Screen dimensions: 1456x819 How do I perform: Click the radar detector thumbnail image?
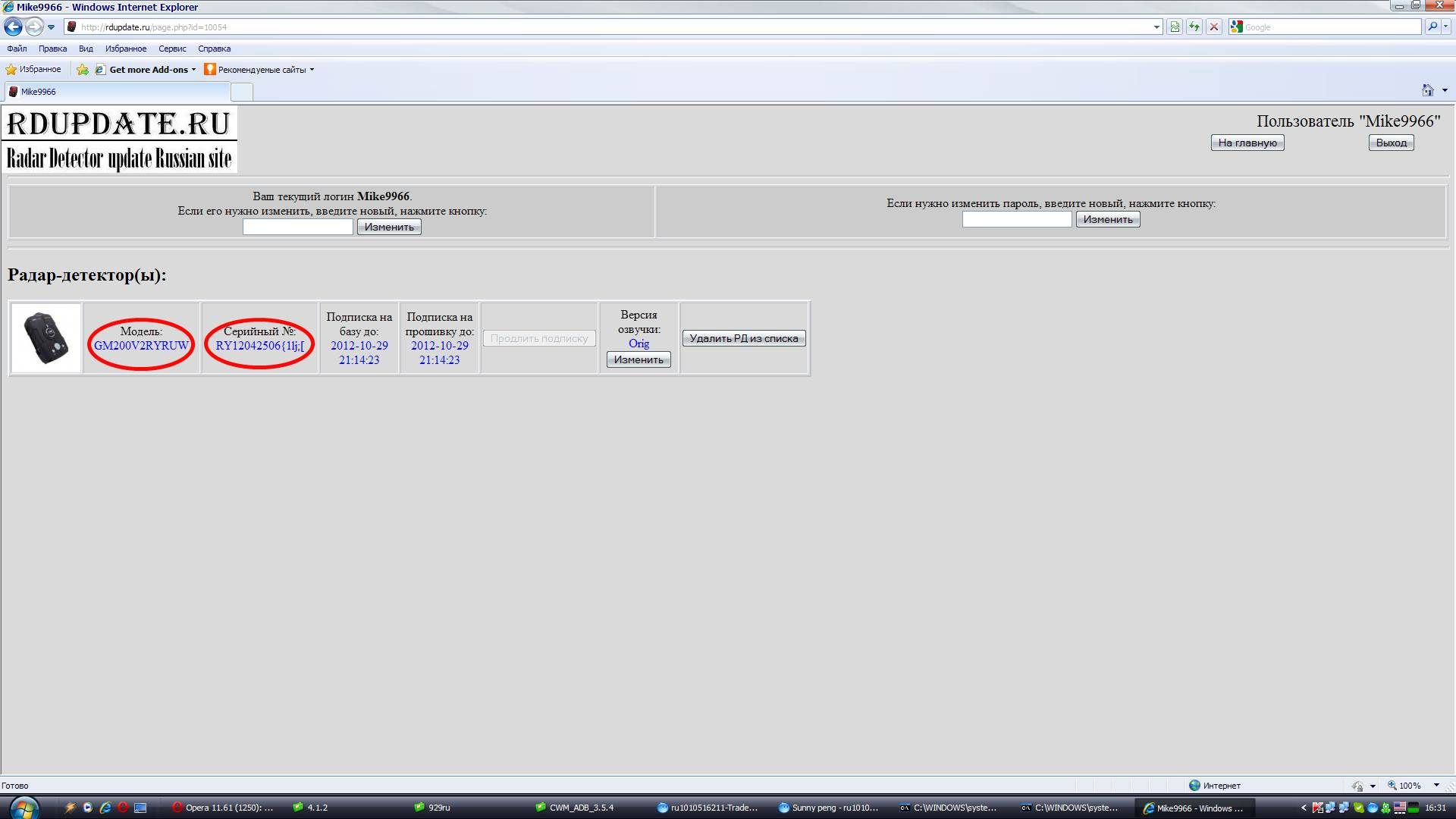(46, 338)
